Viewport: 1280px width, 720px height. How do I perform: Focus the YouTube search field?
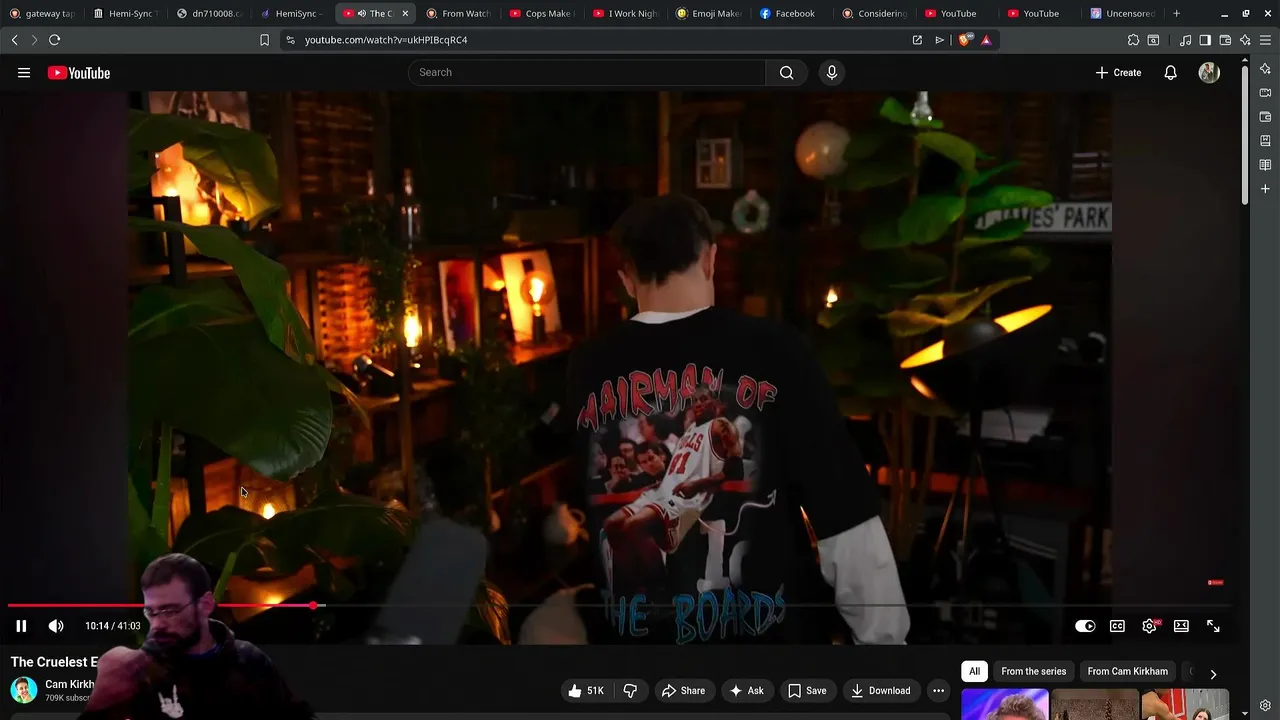tap(587, 73)
